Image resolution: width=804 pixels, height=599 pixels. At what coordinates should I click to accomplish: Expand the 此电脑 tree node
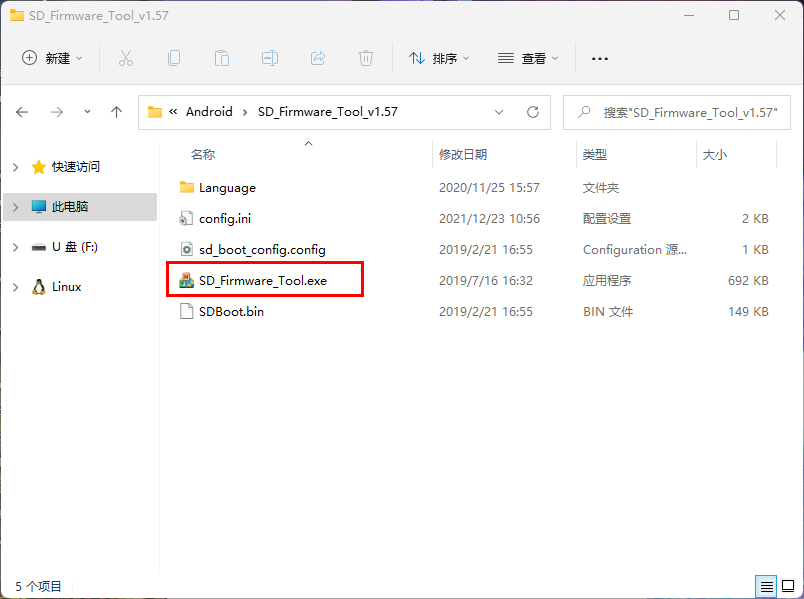click(15, 207)
